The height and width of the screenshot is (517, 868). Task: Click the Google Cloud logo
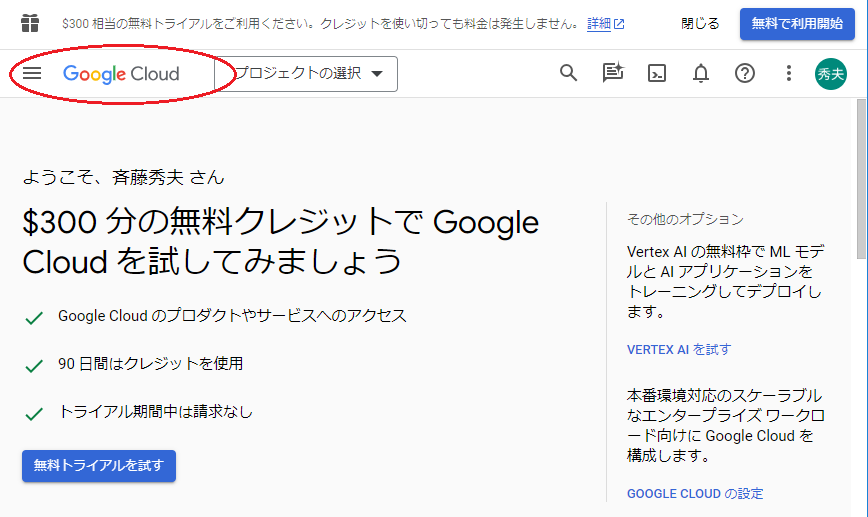(x=121, y=74)
